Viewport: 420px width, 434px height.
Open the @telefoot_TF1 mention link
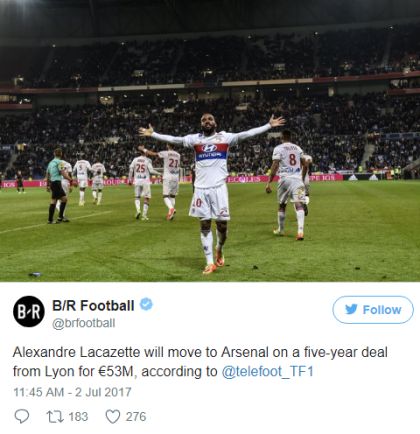(x=268, y=371)
